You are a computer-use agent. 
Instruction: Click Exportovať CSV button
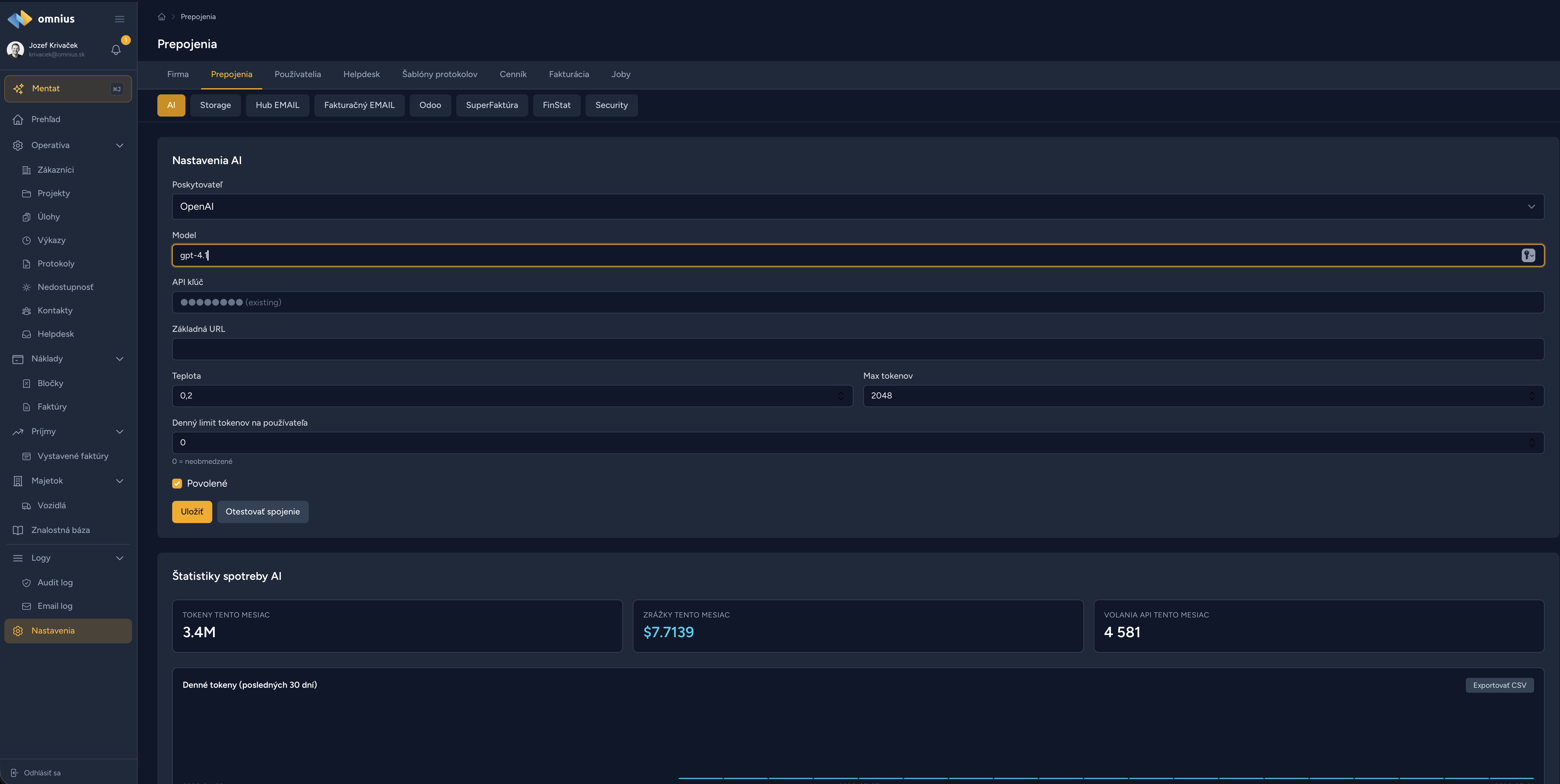tap(1500, 685)
